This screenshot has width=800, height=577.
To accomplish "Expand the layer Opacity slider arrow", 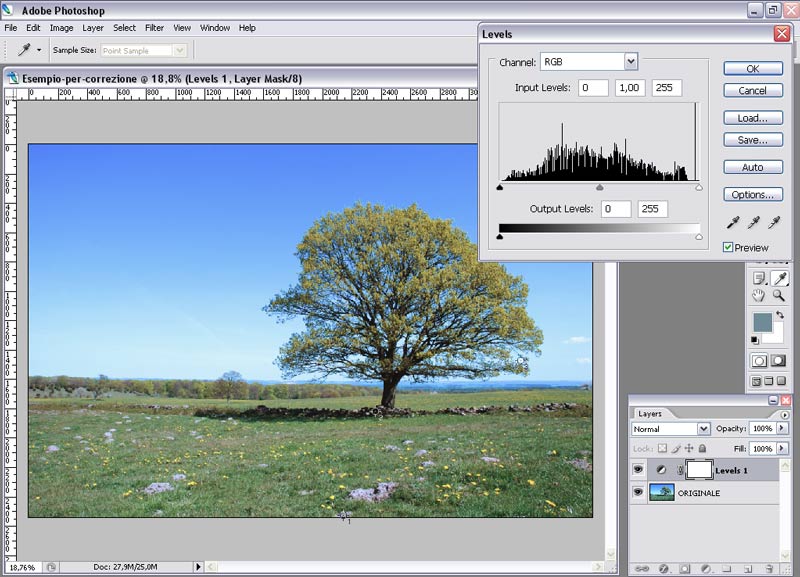I will click(781, 429).
